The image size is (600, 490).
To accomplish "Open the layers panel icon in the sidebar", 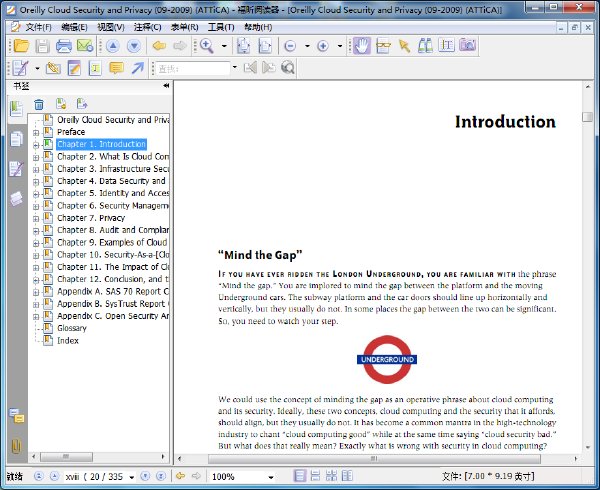I will [x=16, y=199].
